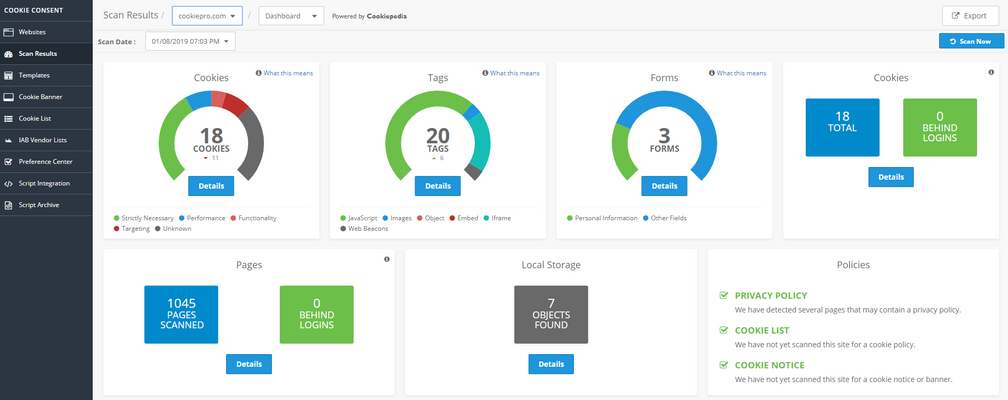Click the IAB Vendor Lists chart icon
The height and width of the screenshot is (400, 1008).
click(8, 140)
